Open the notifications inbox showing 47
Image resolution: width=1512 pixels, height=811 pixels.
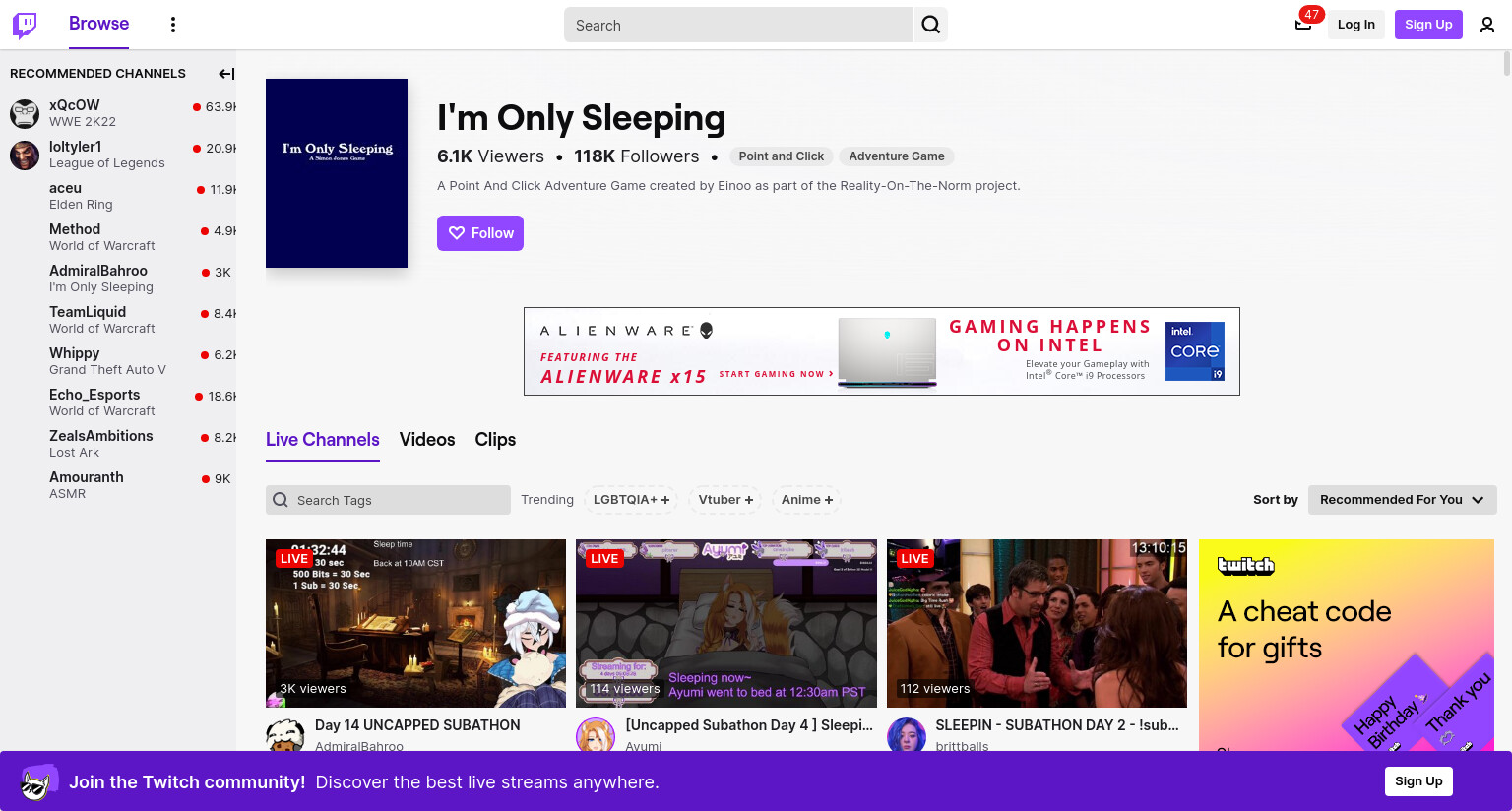click(1303, 24)
